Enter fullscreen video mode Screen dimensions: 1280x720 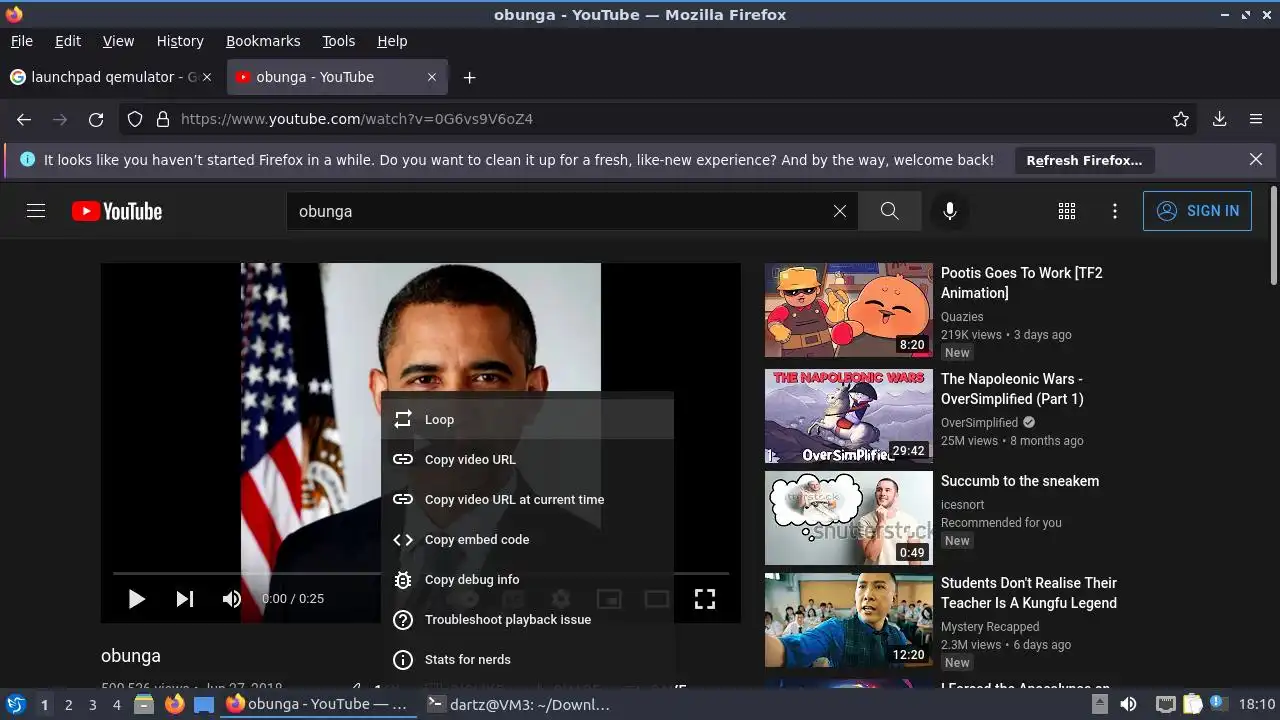[705, 599]
